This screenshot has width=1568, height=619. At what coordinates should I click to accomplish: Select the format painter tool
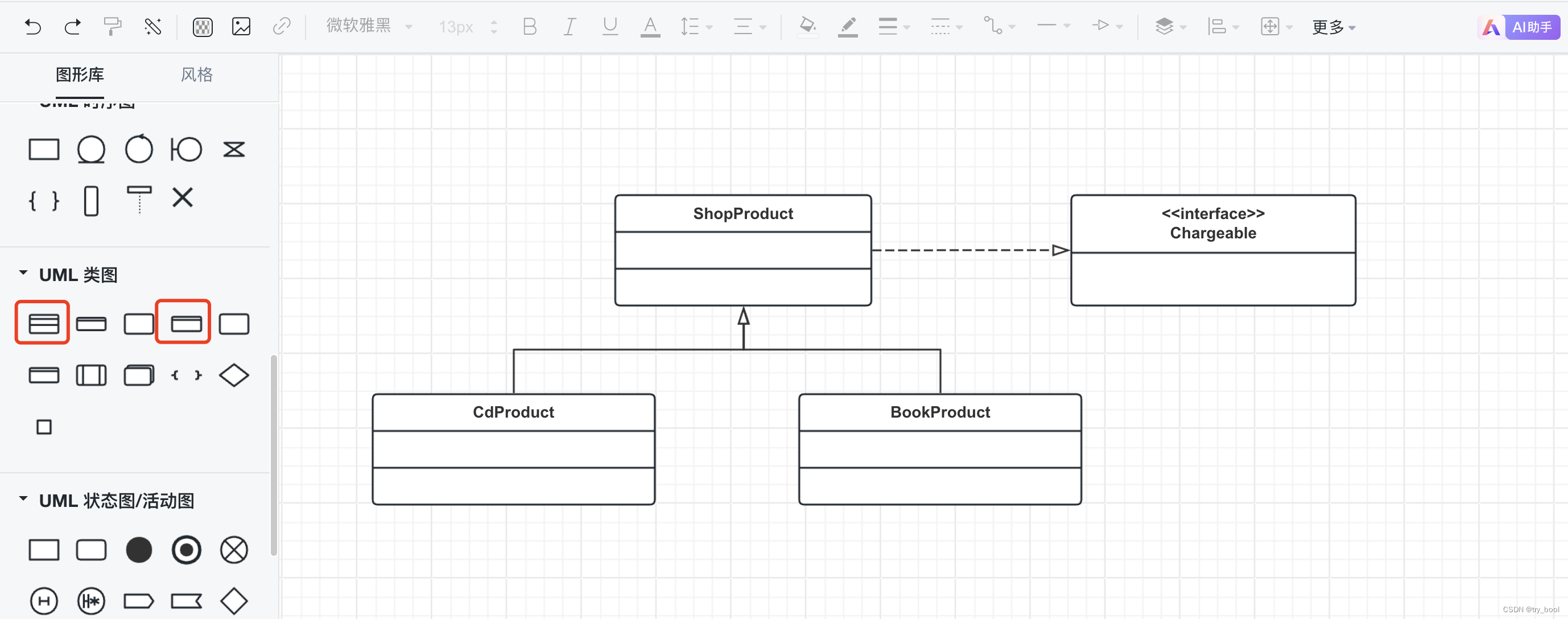coord(113,26)
